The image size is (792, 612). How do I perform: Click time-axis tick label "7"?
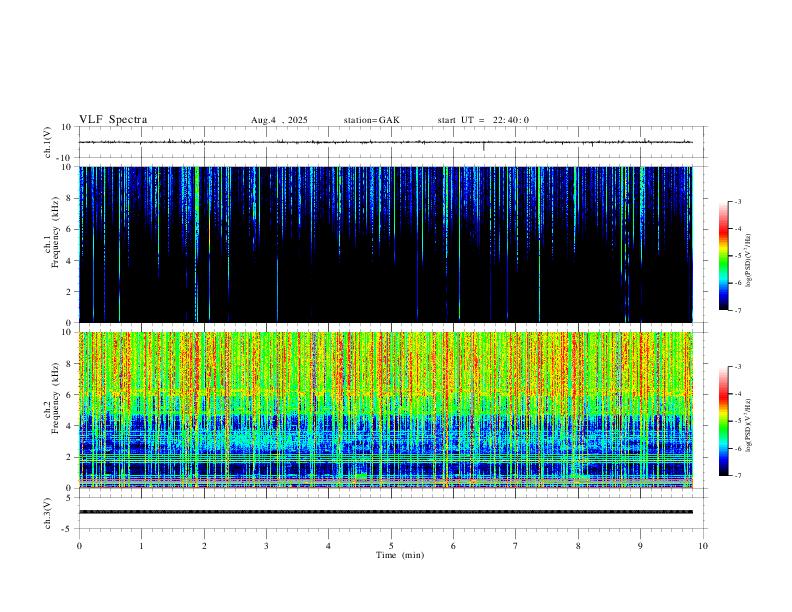pyautogui.click(x=516, y=546)
